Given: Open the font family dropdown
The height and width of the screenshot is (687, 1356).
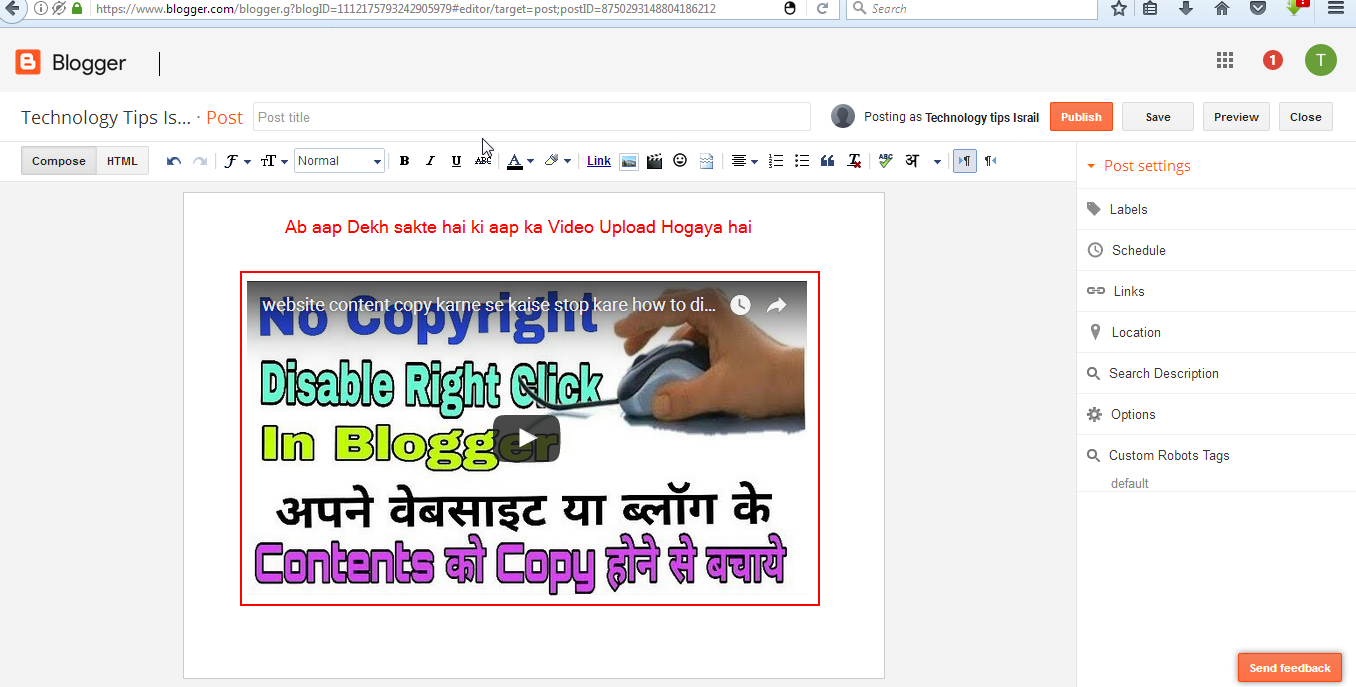Looking at the screenshot, I should [x=237, y=161].
